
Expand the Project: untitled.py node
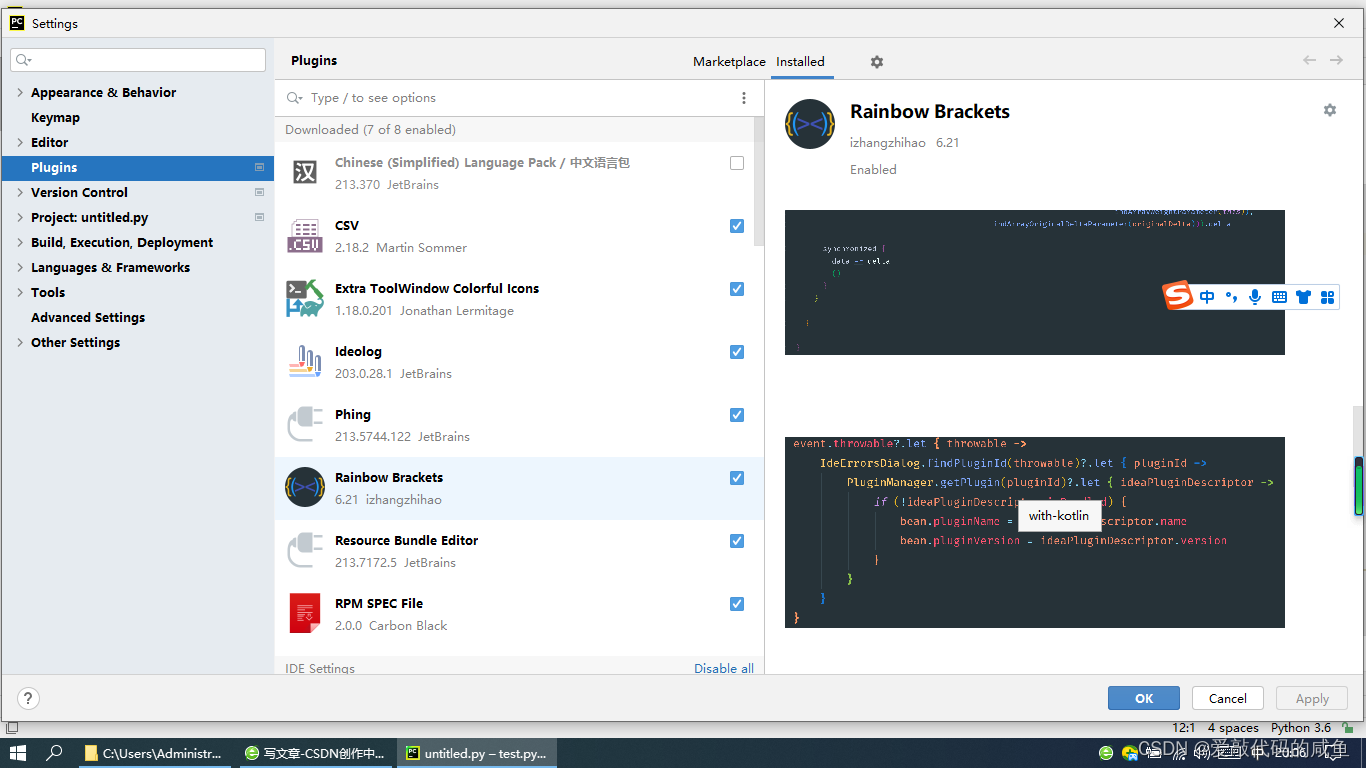pos(20,217)
